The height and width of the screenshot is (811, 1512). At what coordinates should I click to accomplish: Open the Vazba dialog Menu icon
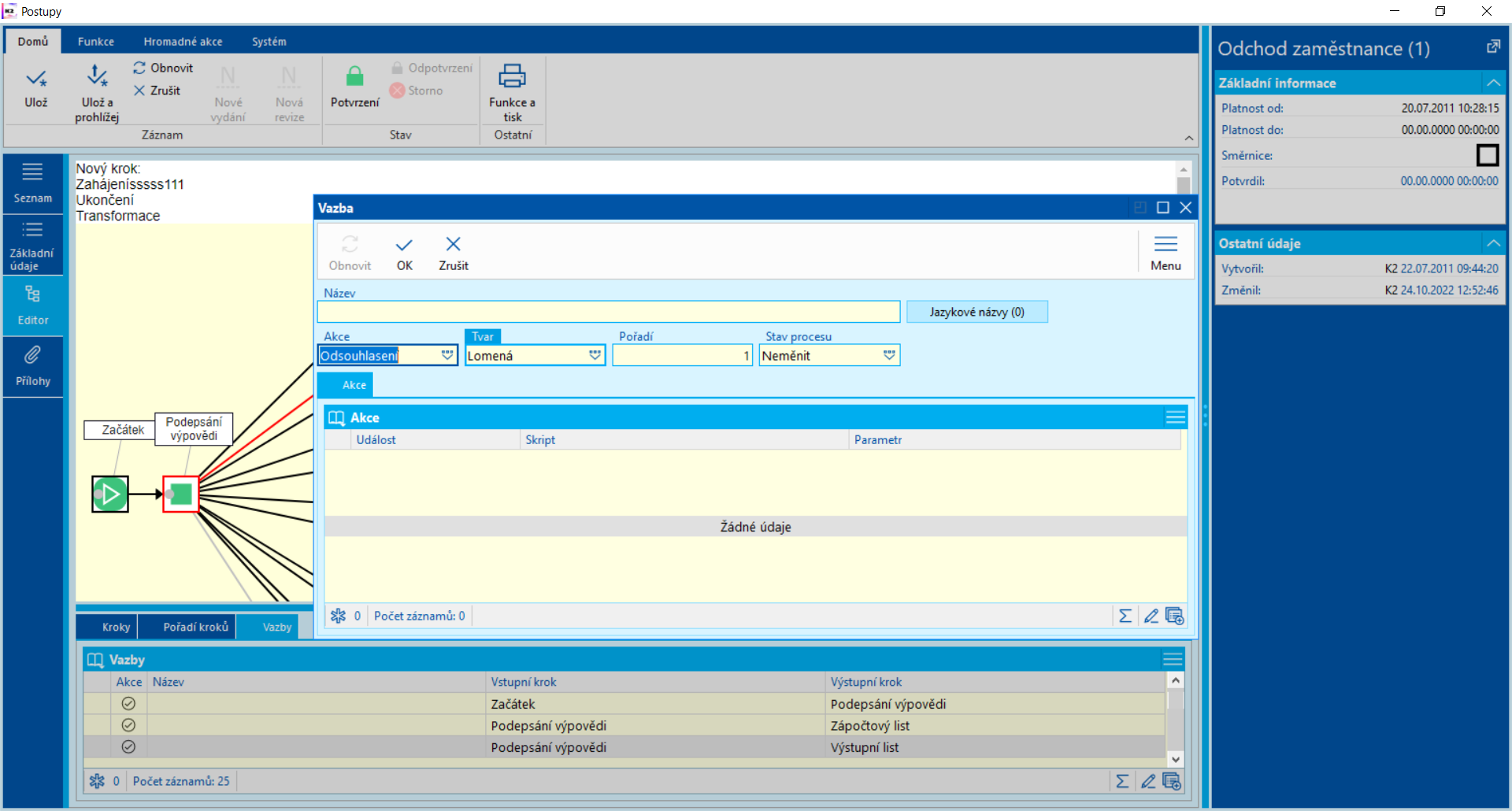coord(1165,253)
